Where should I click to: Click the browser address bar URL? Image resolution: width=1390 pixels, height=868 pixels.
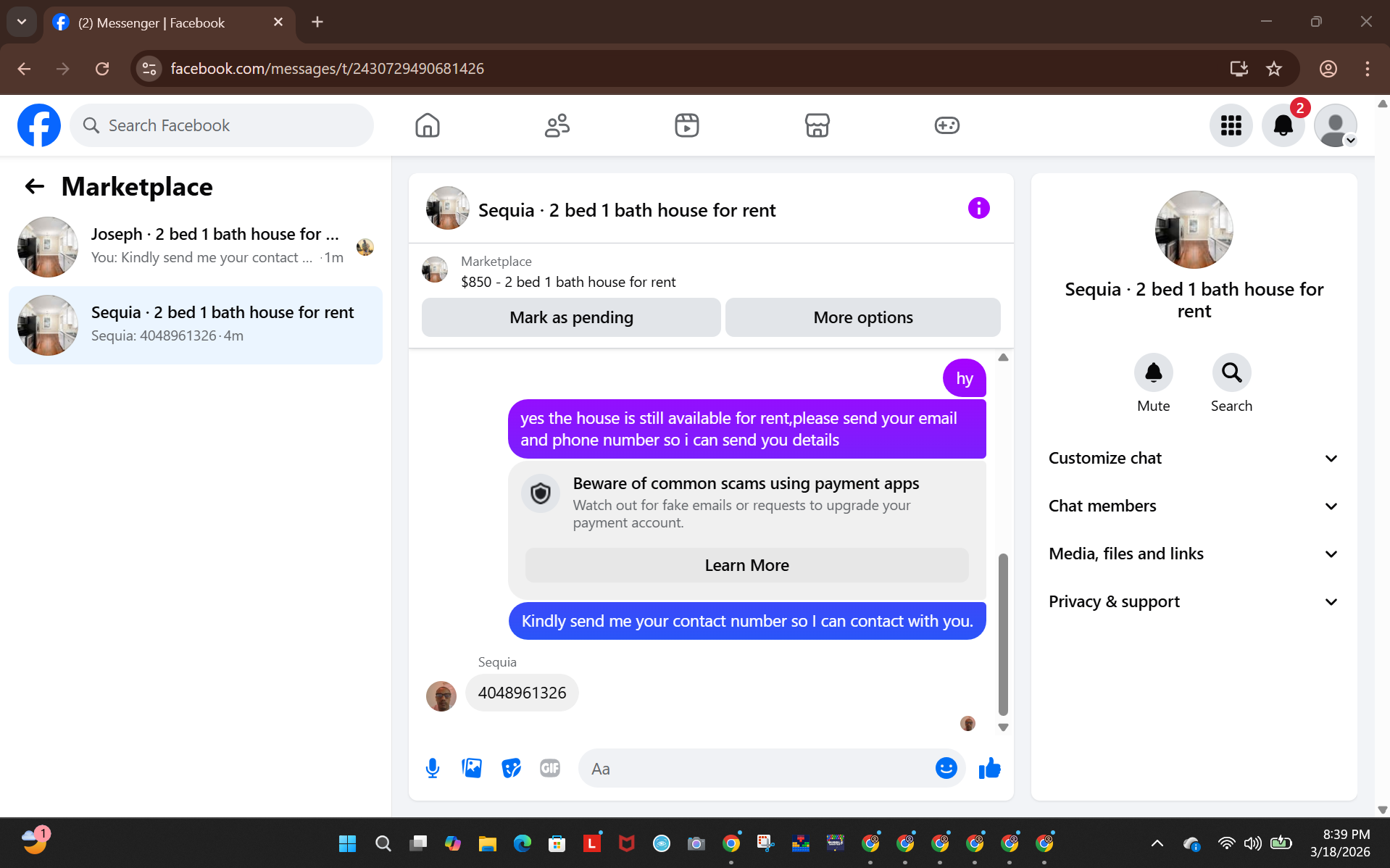pyautogui.click(x=328, y=69)
